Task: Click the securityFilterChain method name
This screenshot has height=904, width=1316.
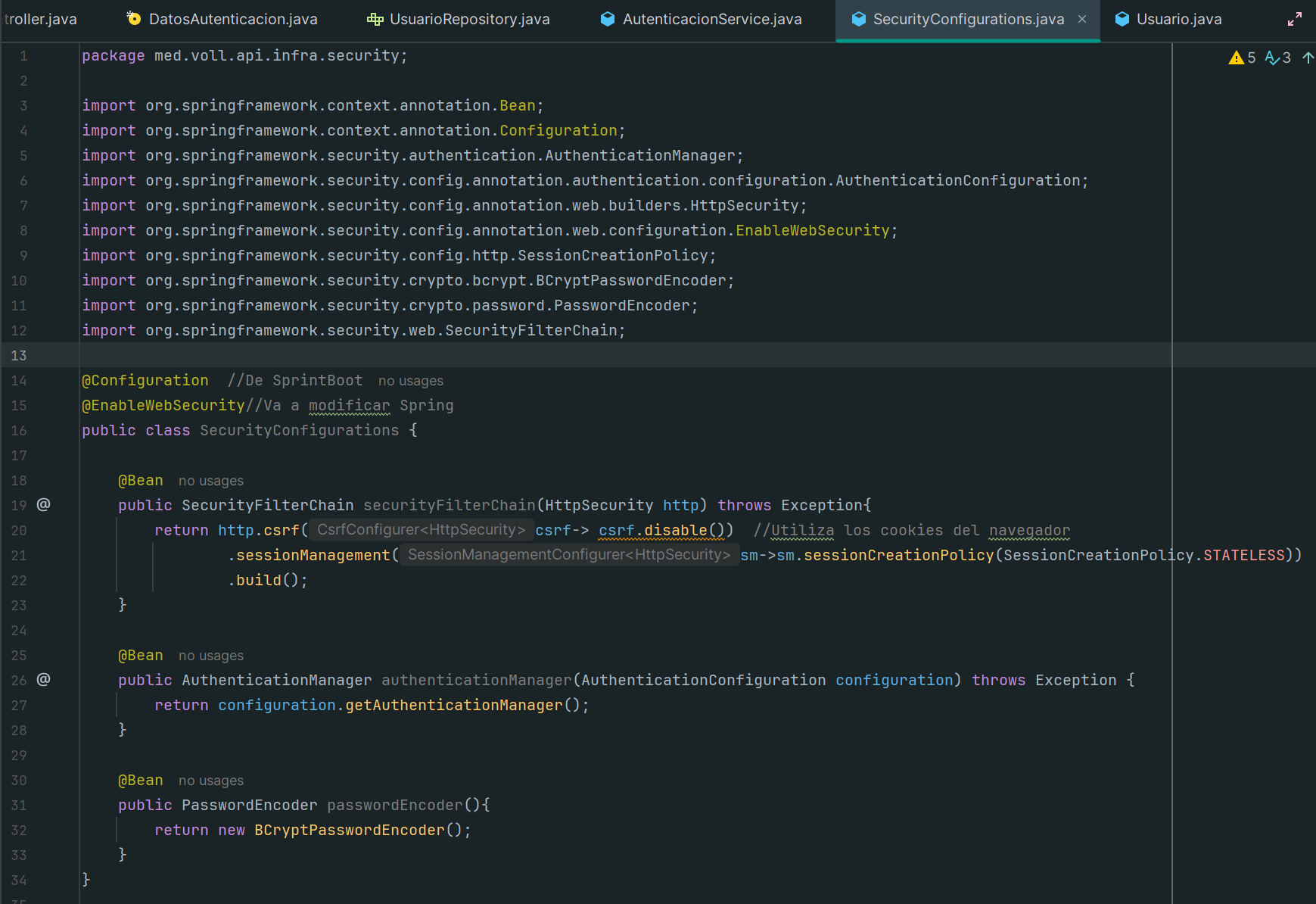Action: click(450, 505)
